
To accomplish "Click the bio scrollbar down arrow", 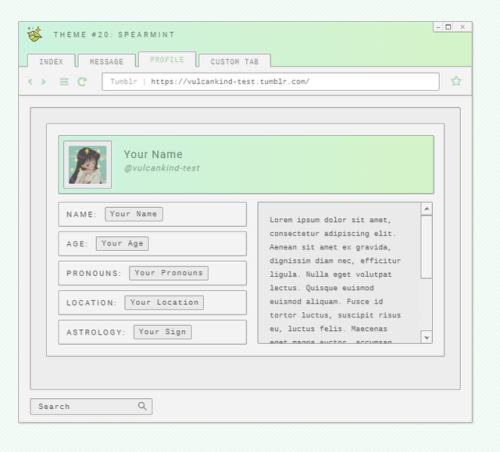I will 427,337.
